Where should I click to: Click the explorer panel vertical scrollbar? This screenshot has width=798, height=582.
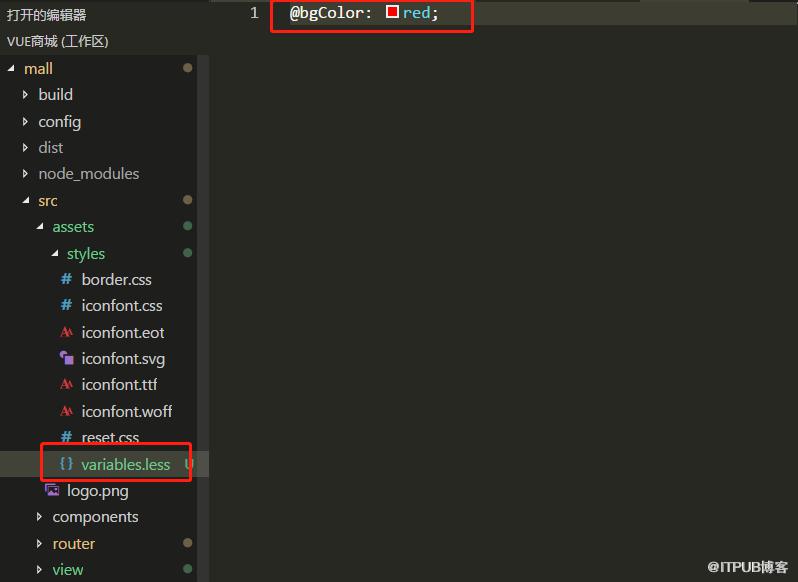coord(203,318)
